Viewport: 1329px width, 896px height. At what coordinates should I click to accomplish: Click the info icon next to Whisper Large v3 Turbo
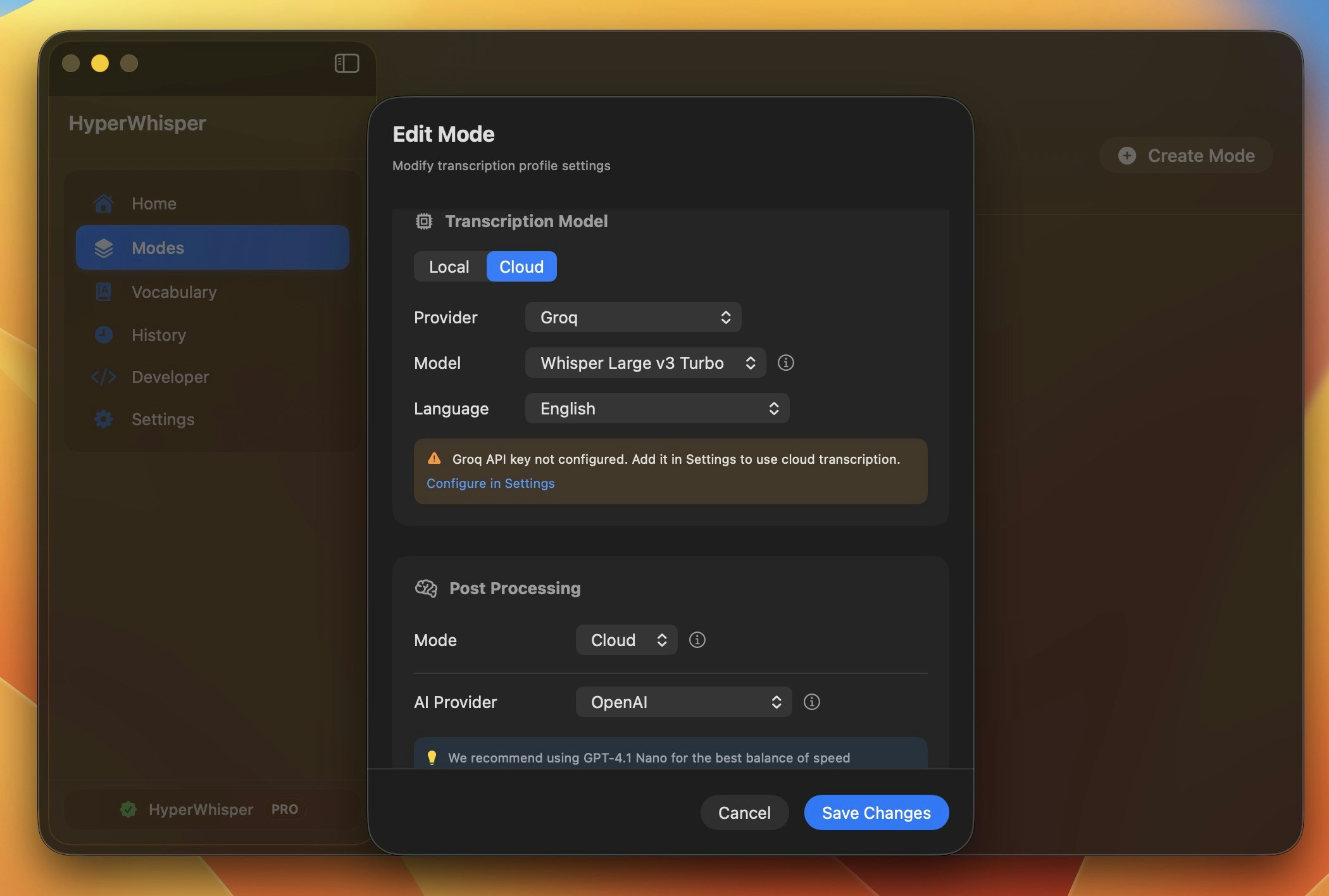785,363
